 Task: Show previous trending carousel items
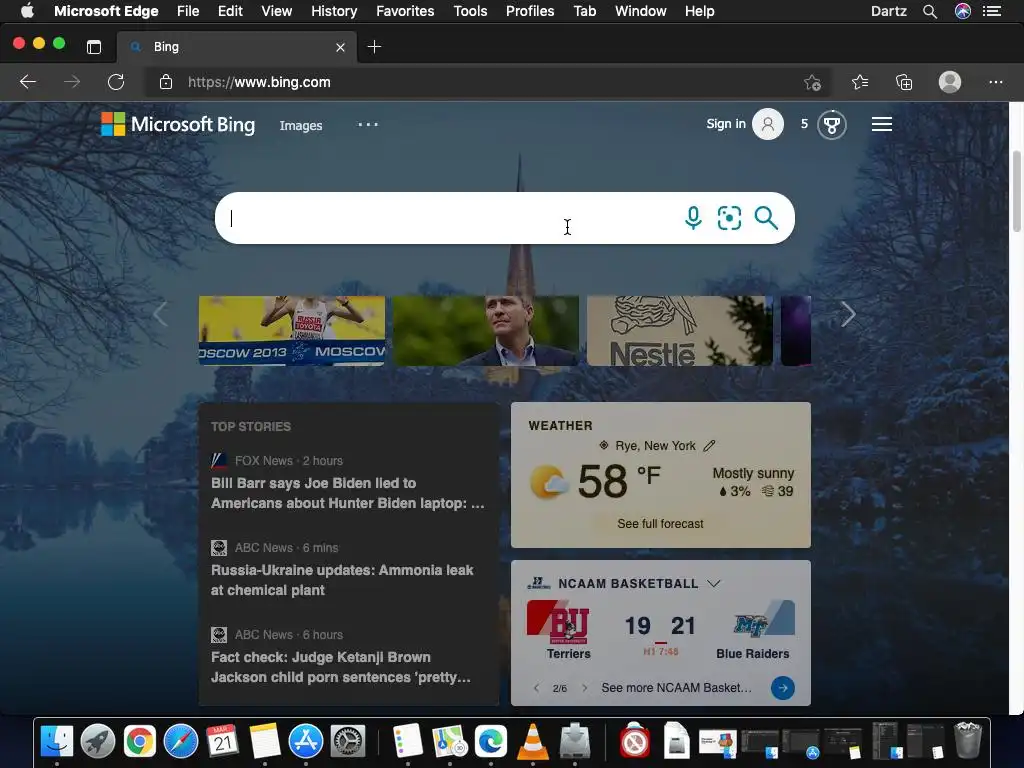click(161, 314)
